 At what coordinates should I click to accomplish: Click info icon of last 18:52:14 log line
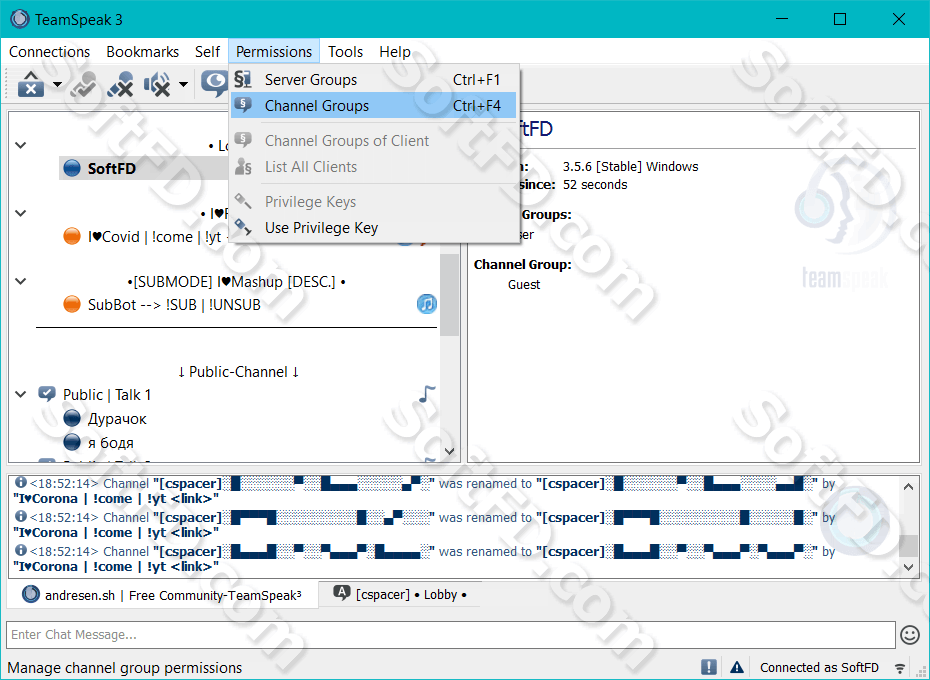(21, 550)
